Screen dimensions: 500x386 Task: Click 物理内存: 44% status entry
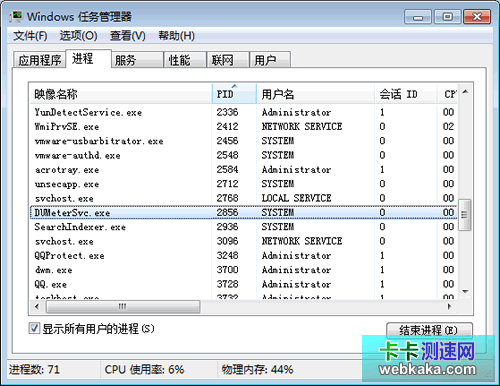[x=257, y=369]
